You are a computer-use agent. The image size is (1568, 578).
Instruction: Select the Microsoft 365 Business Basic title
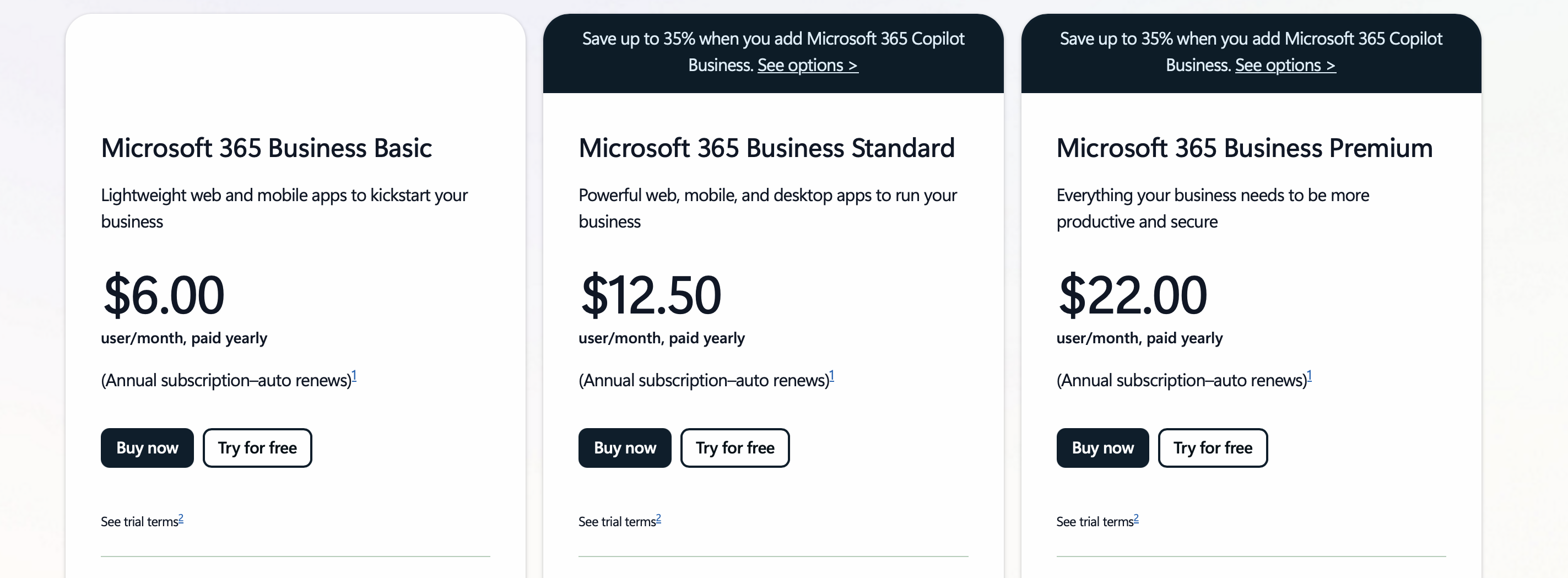click(x=266, y=148)
